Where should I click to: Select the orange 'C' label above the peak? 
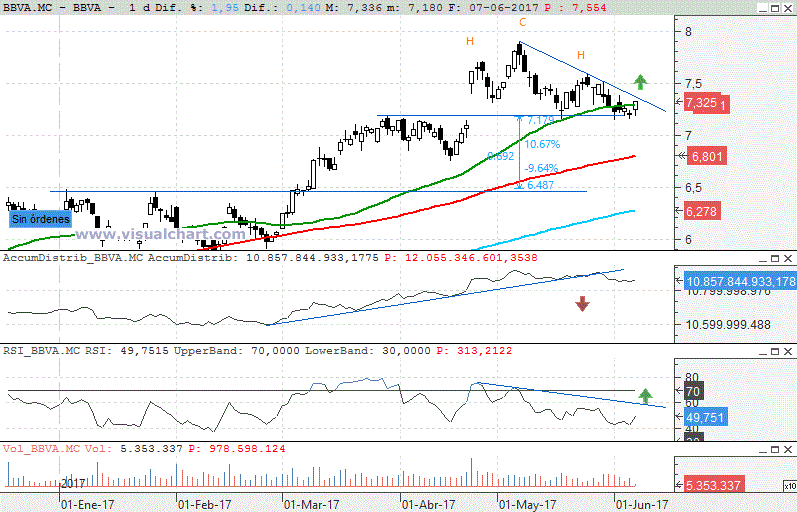pyautogui.click(x=522, y=22)
